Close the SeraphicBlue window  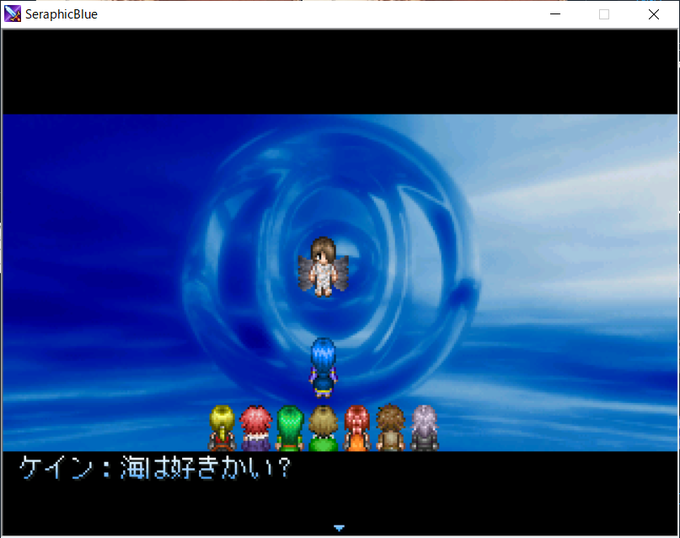[654, 14]
